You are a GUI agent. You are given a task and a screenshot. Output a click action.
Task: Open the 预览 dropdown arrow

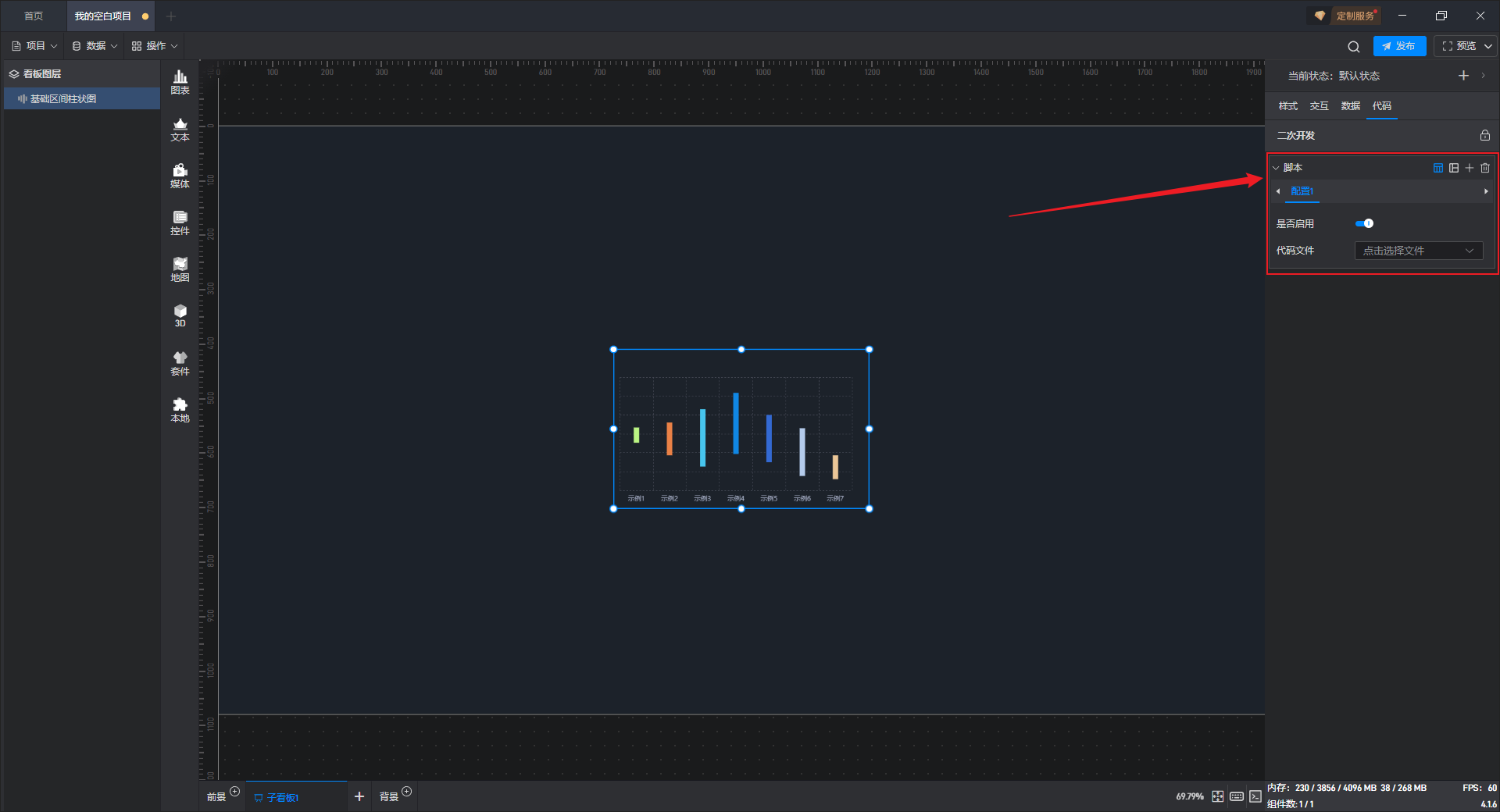tap(1488, 47)
